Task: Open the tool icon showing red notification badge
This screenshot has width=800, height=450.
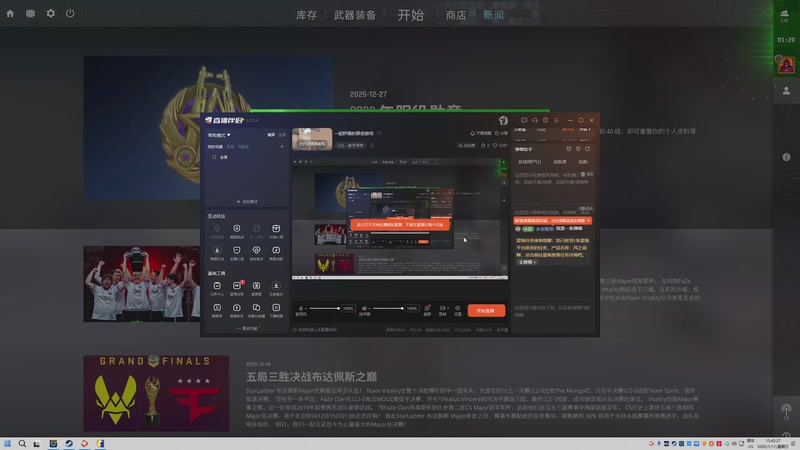Action: 237,288
